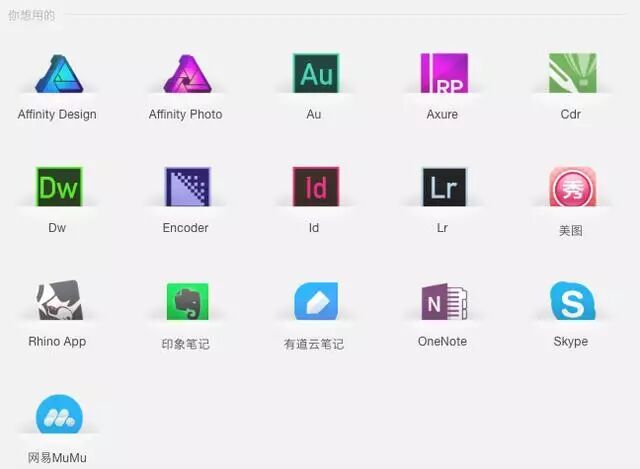Open the Affinity Design blue triangle icon
This screenshot has width=640, height=469.
click(x=59, y=74)
